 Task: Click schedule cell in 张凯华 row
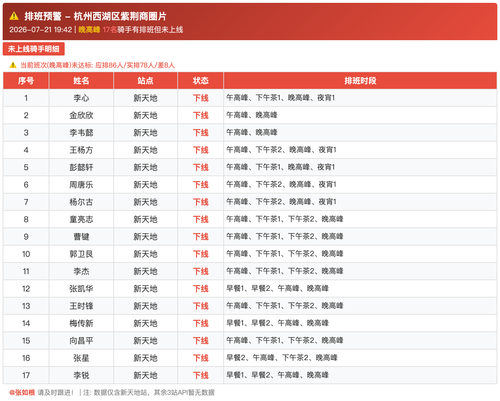(360, 289)
